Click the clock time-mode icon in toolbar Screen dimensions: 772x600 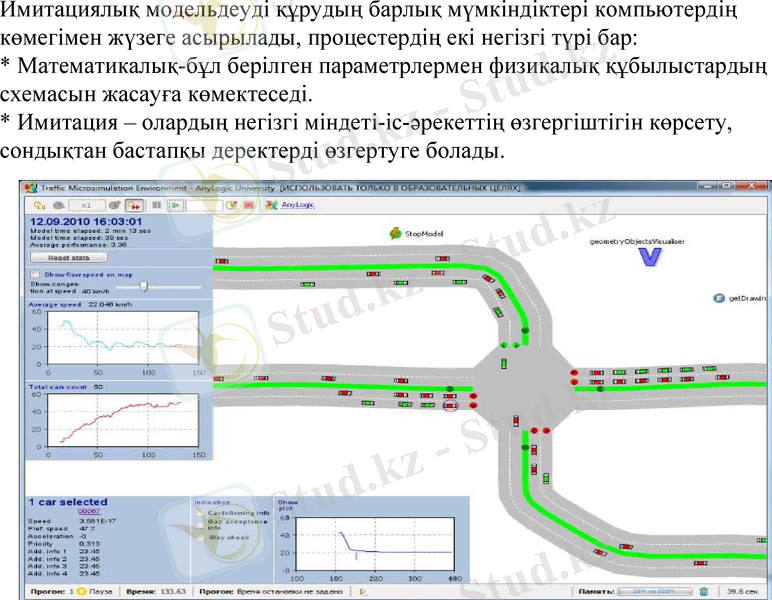[x=39, y=205]
